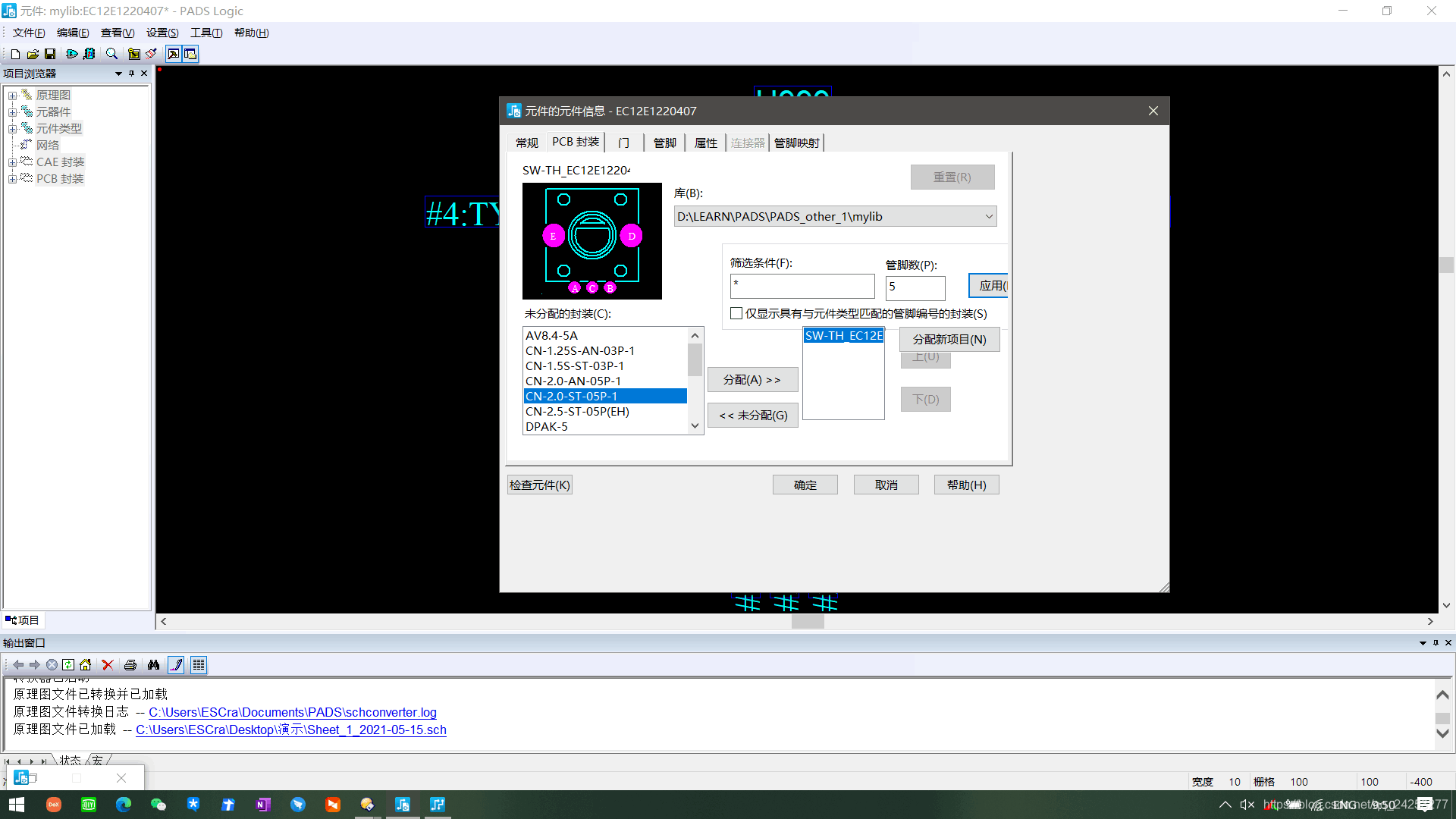Open the Sheet_1_2021-05-15.sch link
This screenshot has height=819, width=1456.
[291, 730]
